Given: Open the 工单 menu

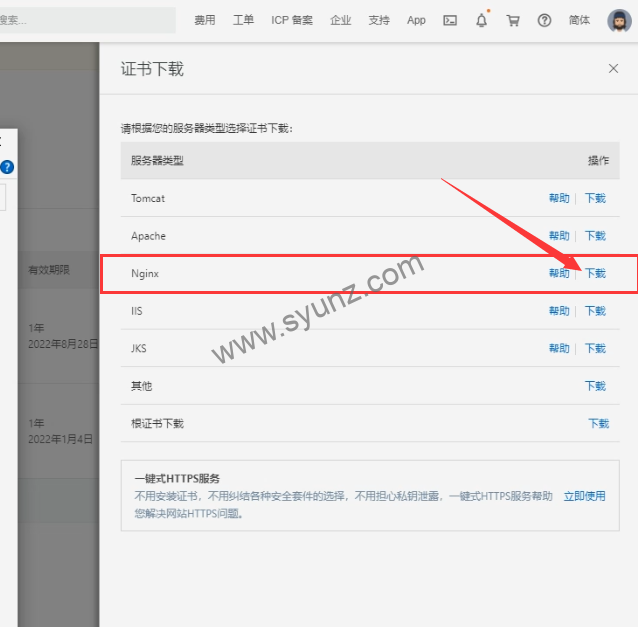Looking at the screenshot, I should pos(243,20).
